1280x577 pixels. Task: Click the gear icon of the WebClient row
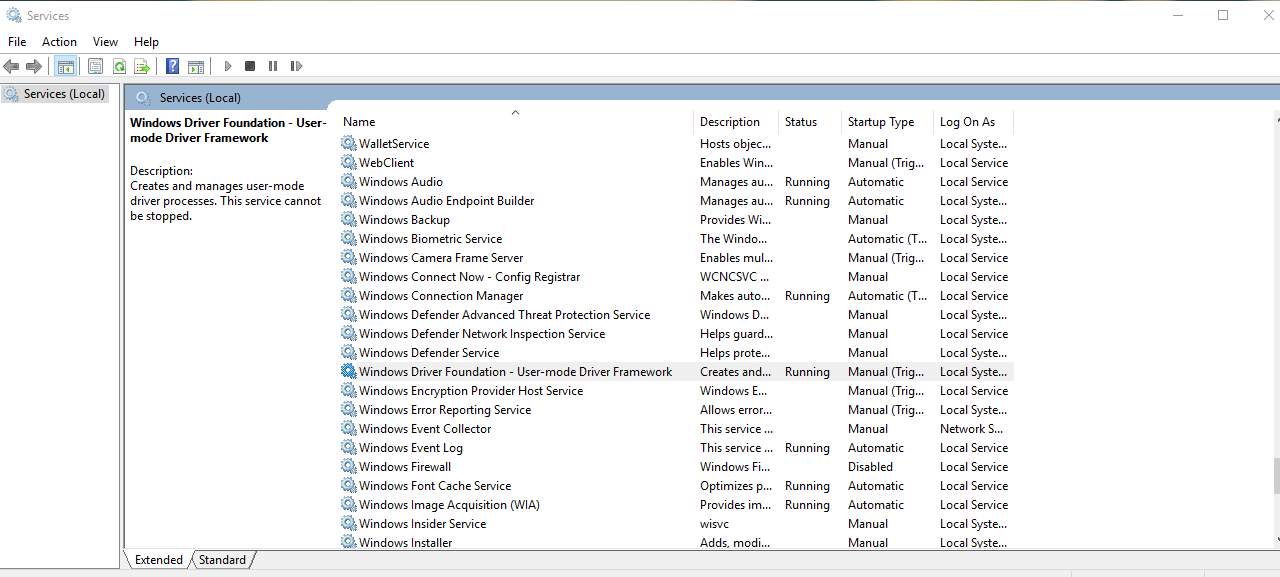(348, 163)
